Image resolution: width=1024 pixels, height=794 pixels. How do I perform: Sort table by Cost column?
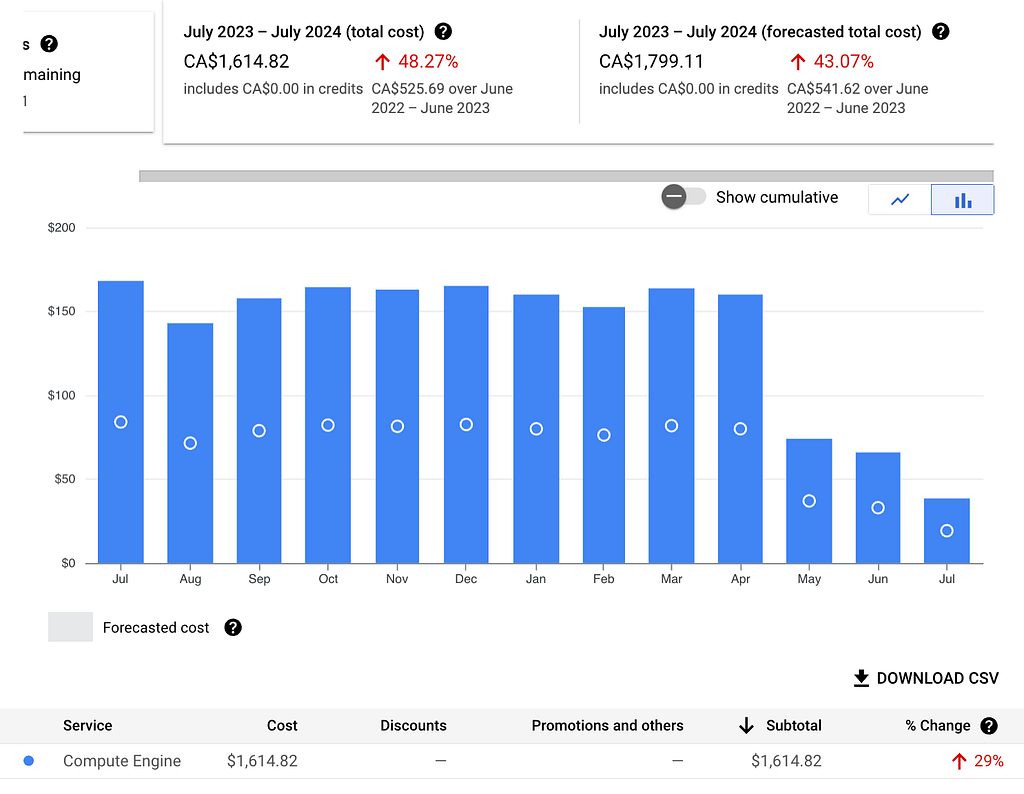[282, 725]
